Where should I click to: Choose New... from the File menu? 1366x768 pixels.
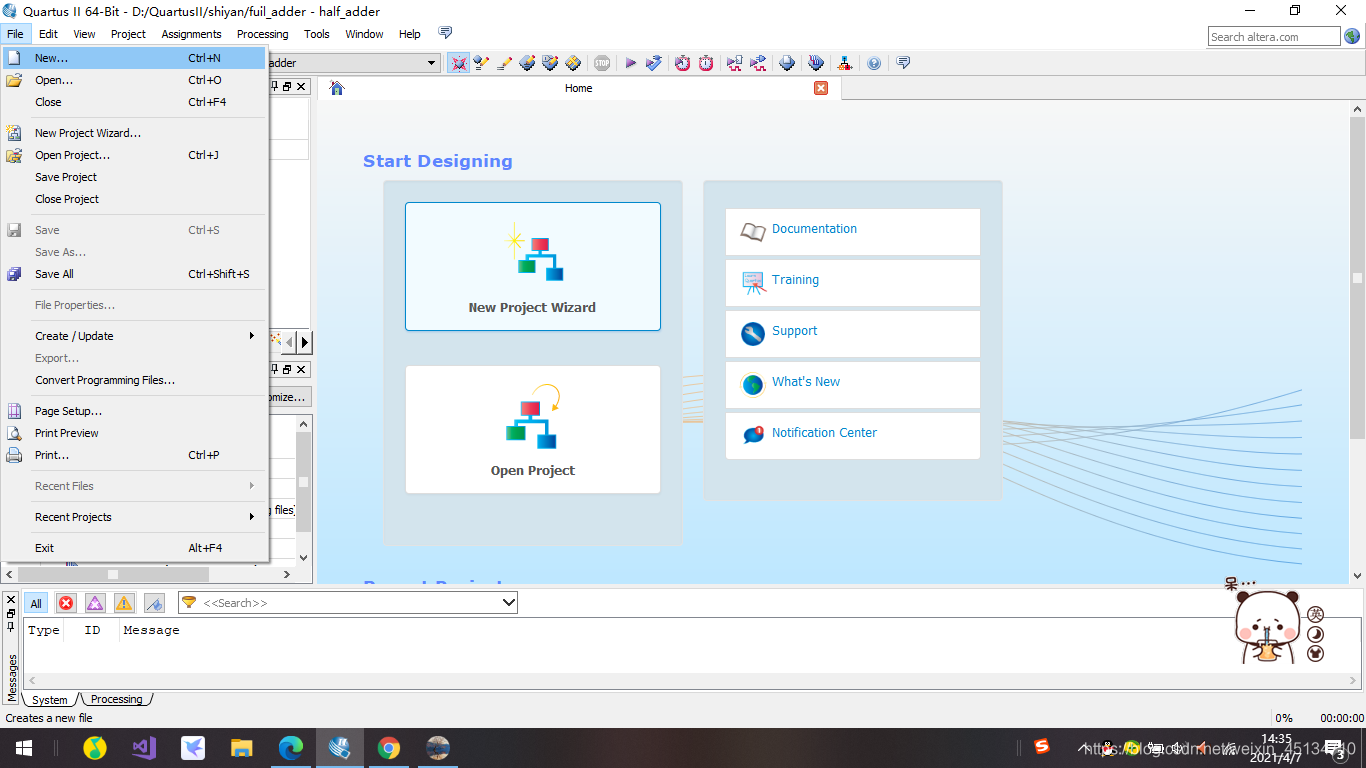tap(135, 58)
